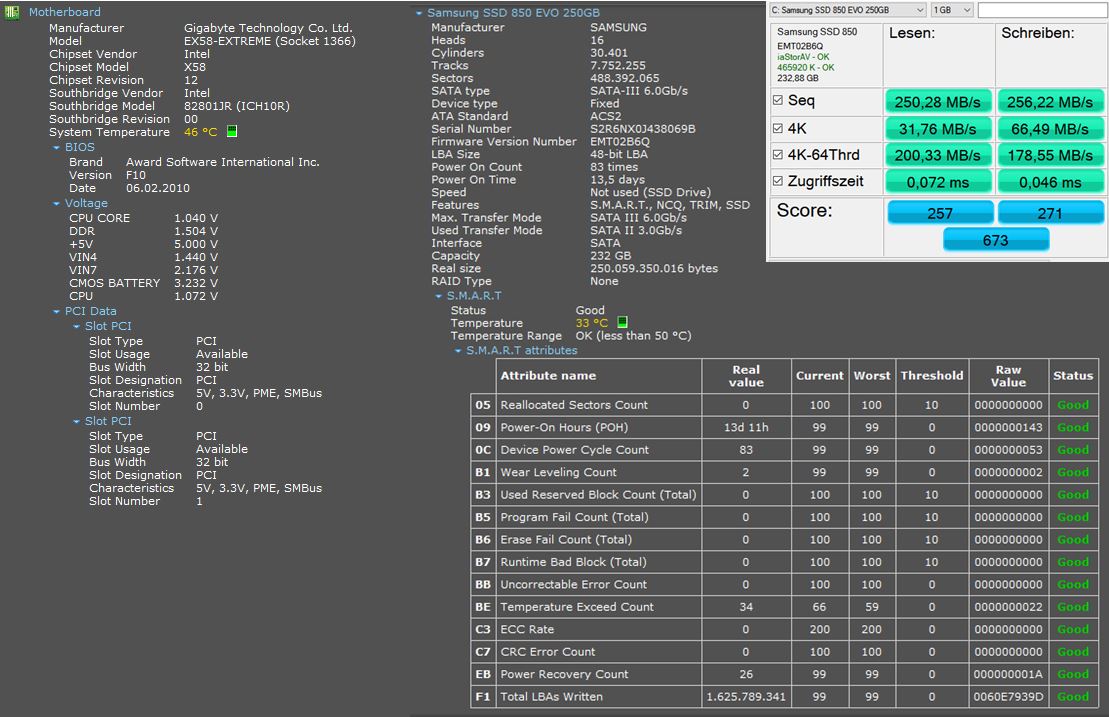Select the ECC Rate row
Screen dimensions: 1109x717
(784, 629)
